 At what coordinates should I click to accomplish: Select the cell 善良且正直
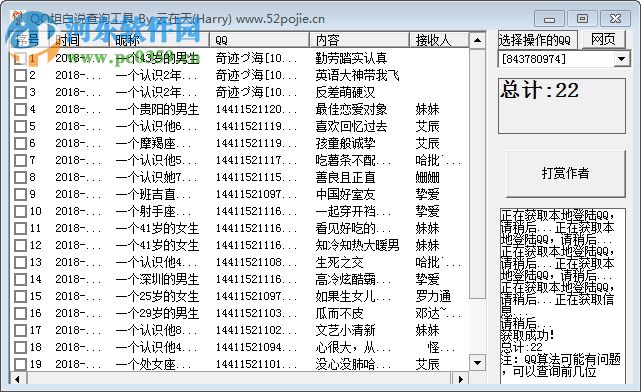pyautogui.click(x=345, y=177)
